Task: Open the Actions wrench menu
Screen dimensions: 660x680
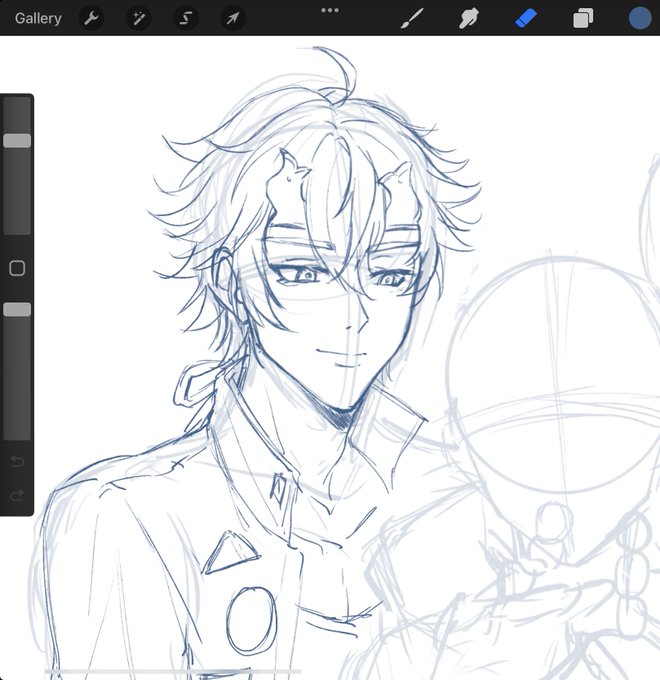Action: 91,18
